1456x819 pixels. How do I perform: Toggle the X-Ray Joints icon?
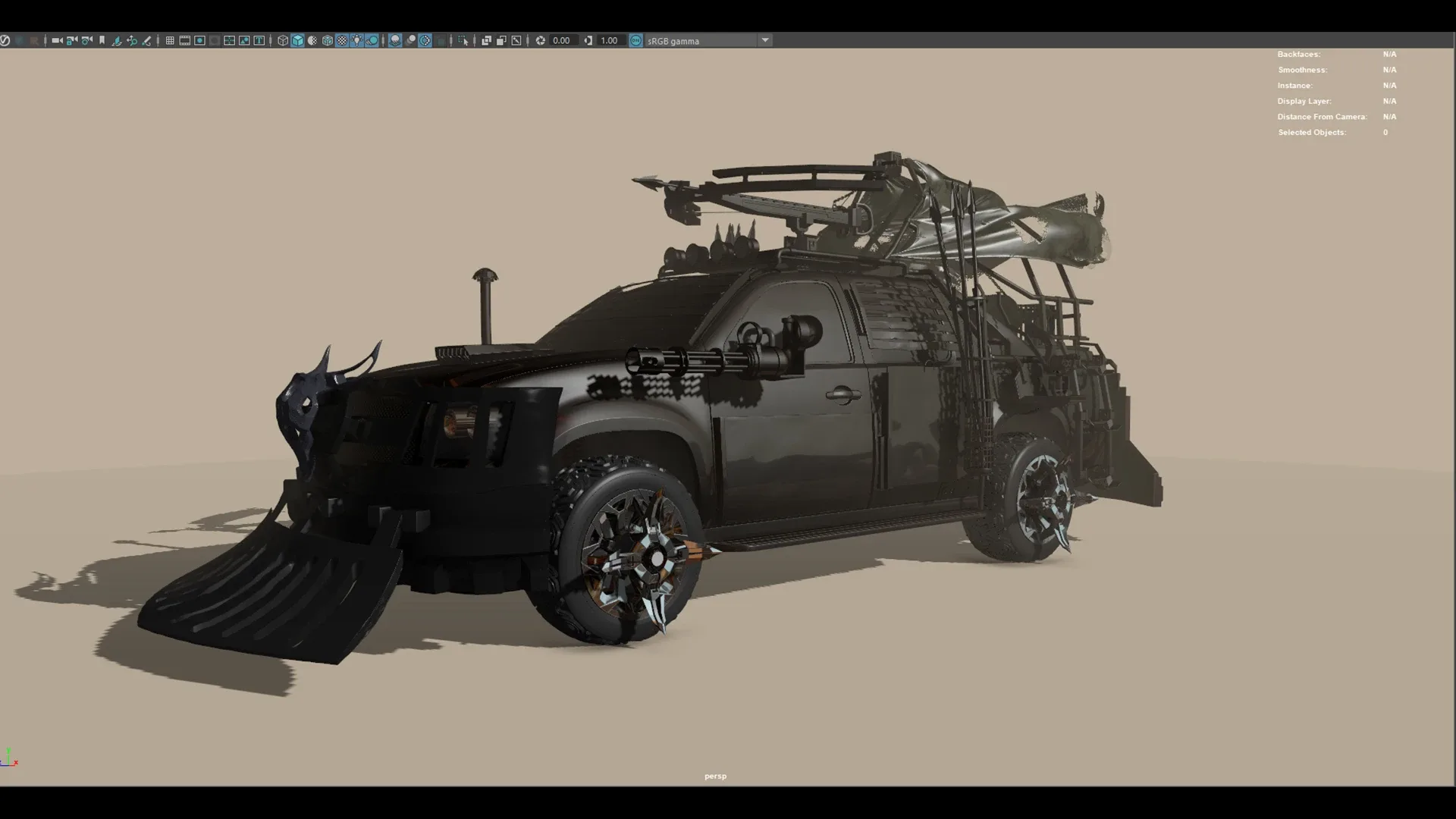pos(516,40)
